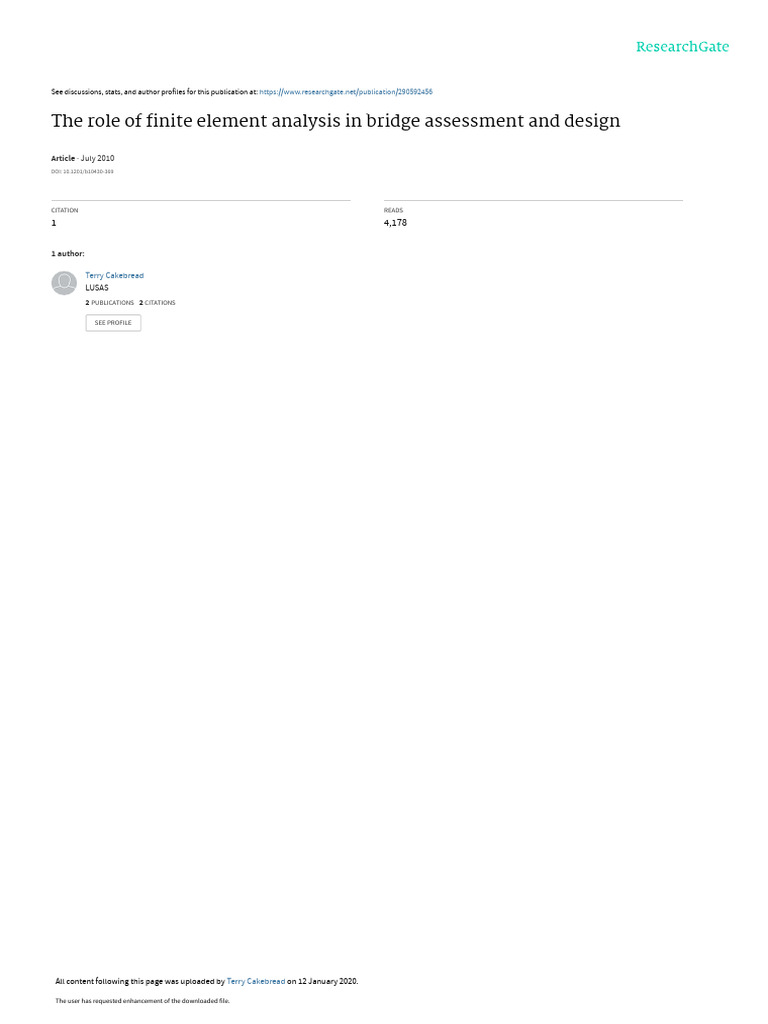Click the LUSAS affiliation text
The height and width of the screenshot is (1024, 768).
(x=97, y=288)
